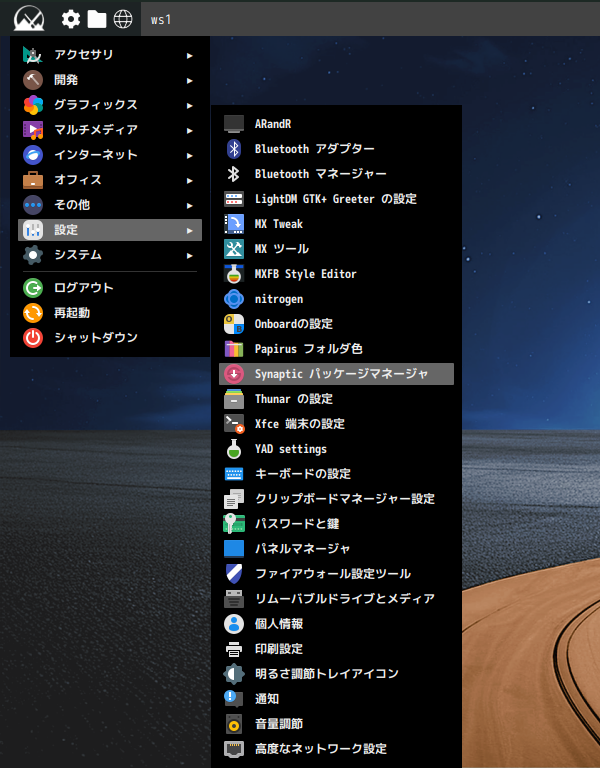Open ファイアウォール設定ツール entry

[x=336, y=574]
